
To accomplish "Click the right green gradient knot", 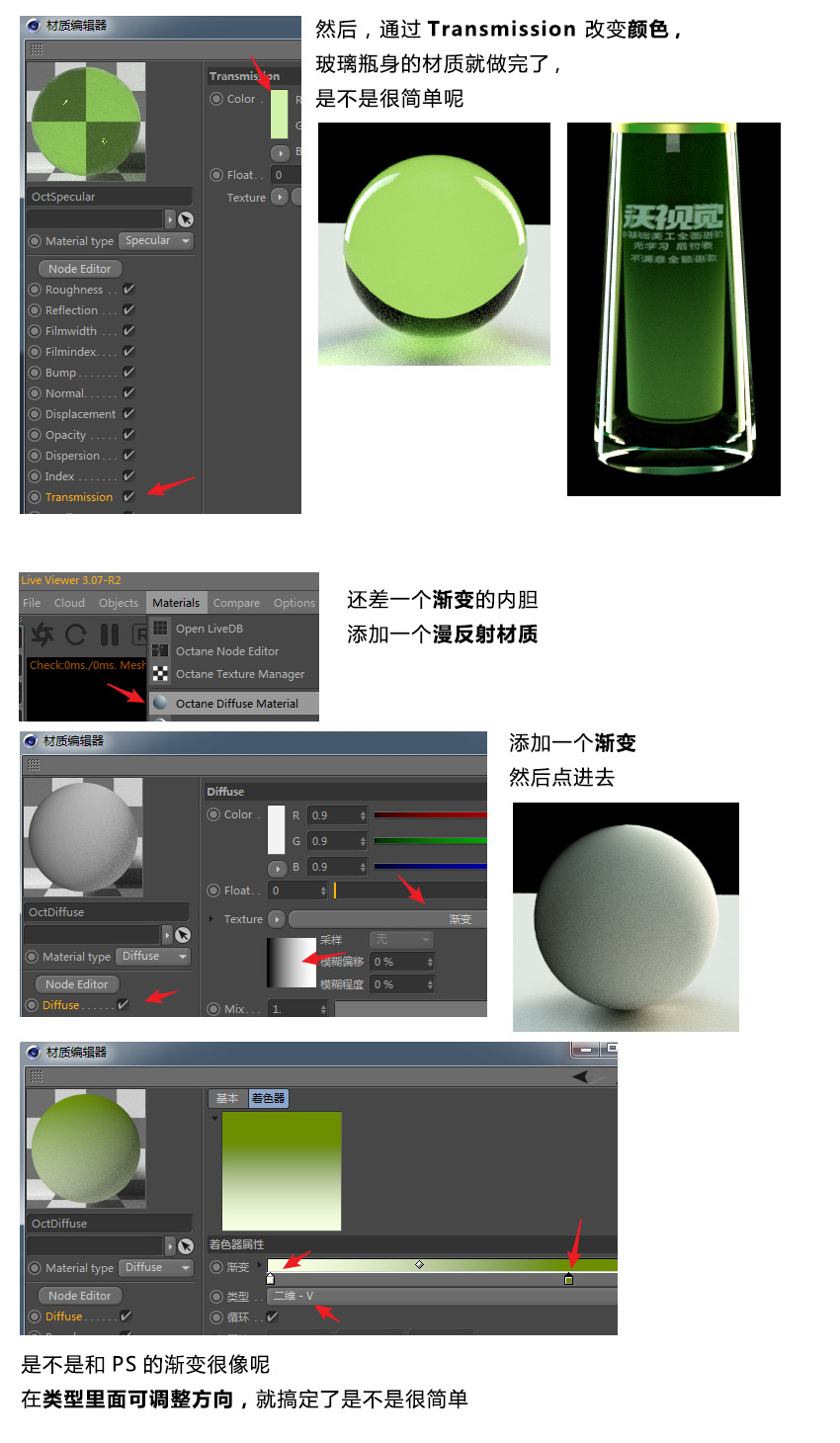I will (x=568, y=1279).
